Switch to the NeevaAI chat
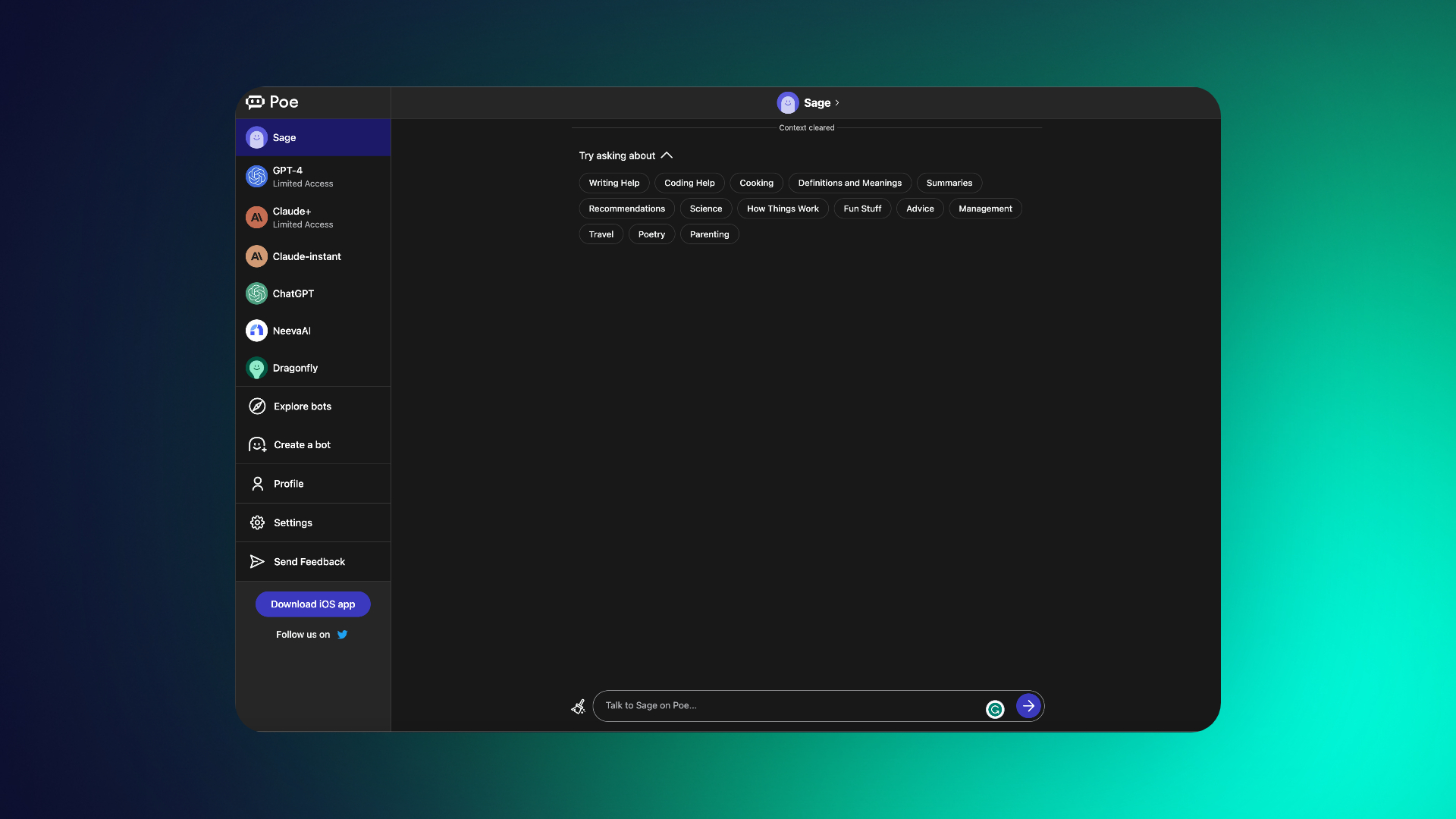The image size is (1456, 819). point(313,331)
